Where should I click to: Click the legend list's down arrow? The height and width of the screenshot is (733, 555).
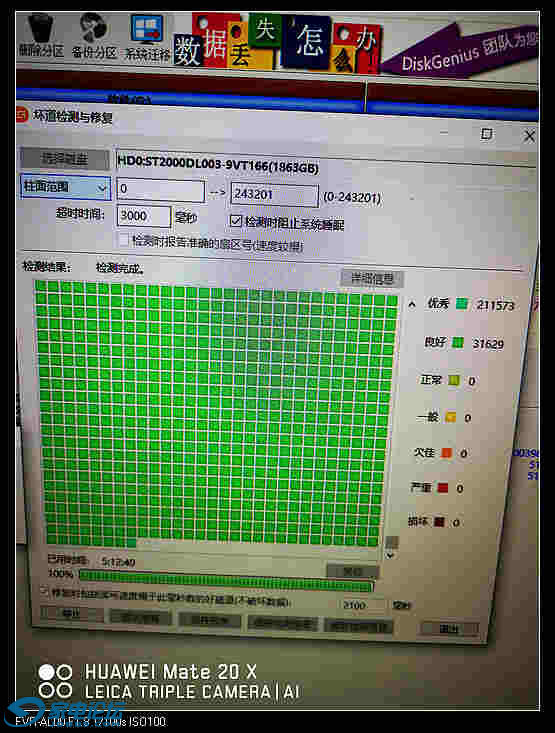point(390,555)
